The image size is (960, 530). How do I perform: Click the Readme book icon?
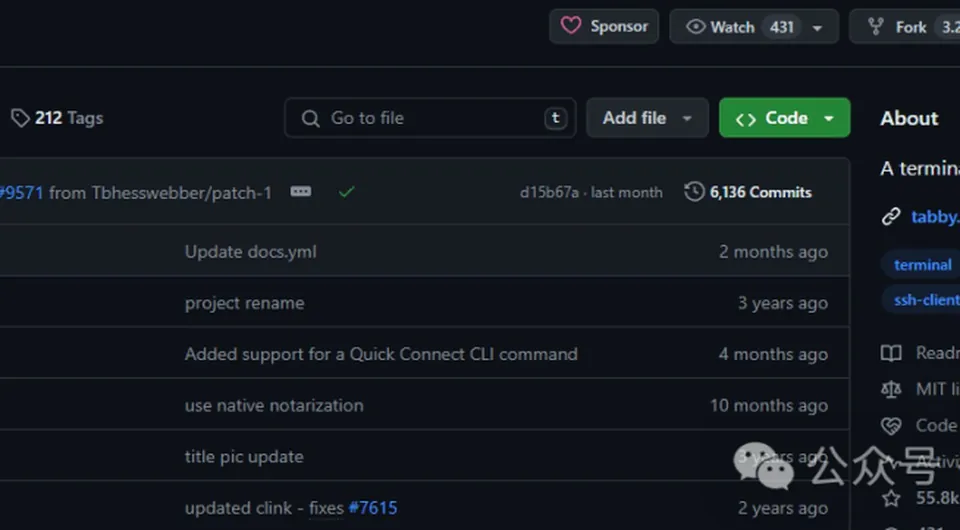point(891,353)
